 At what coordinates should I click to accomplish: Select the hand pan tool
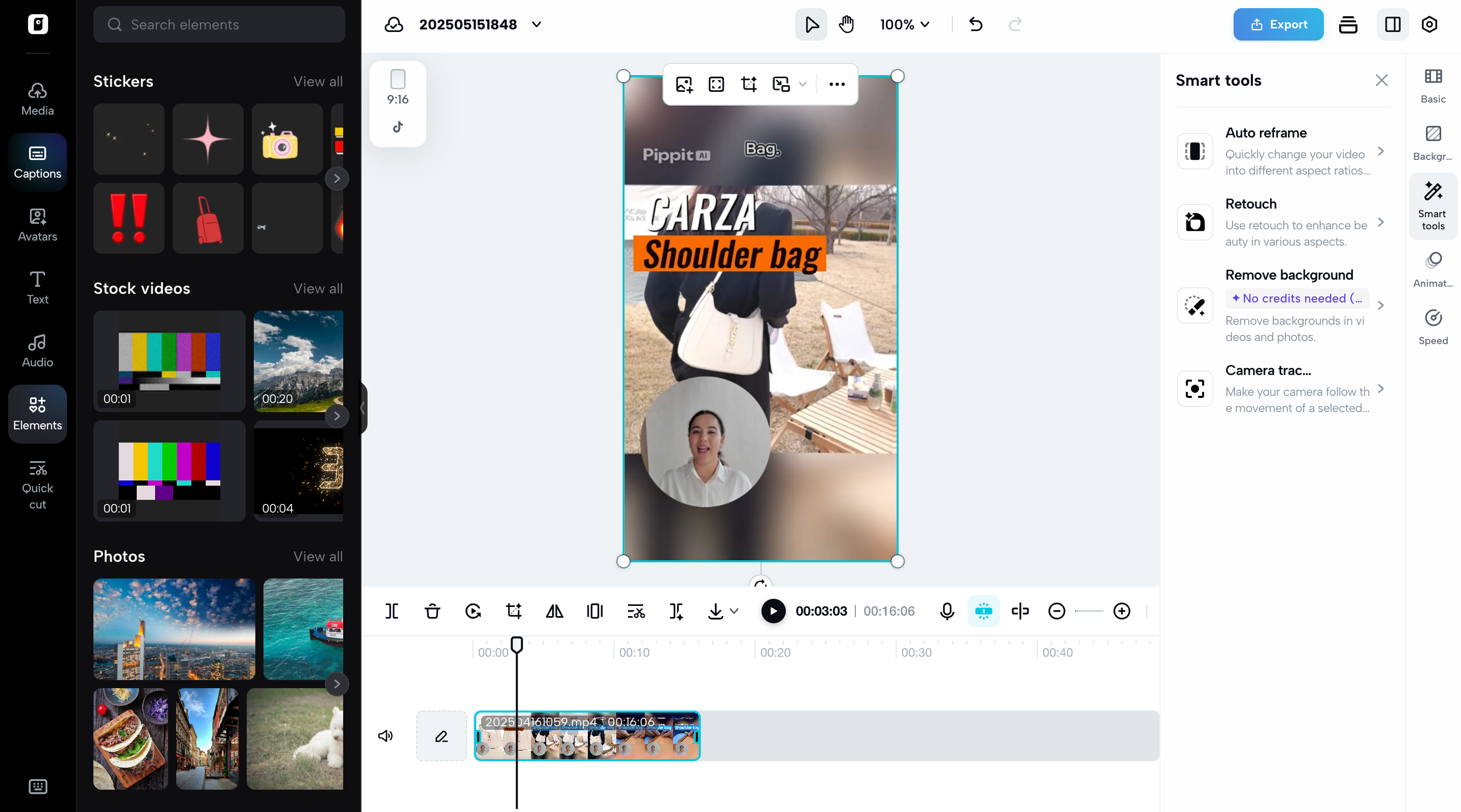point(846,24)
